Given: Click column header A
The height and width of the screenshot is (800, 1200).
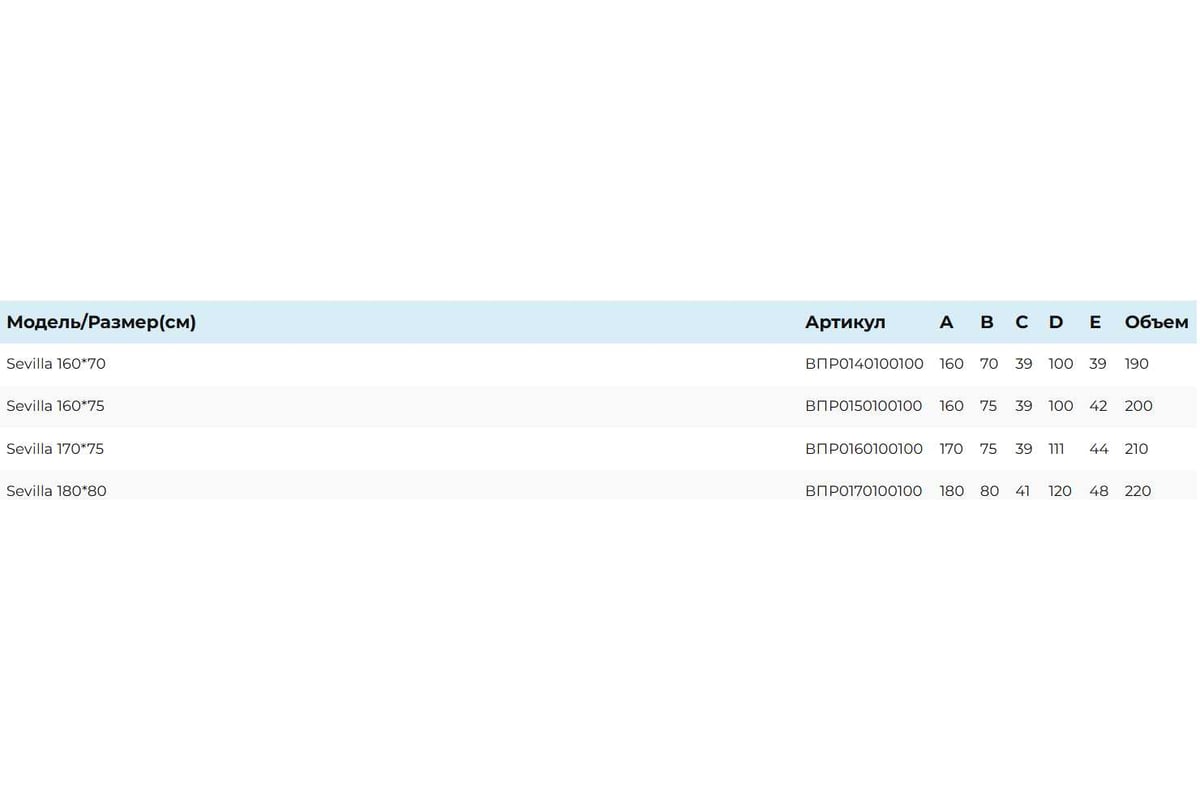Looking at the screenshot, I should point(947,322).
